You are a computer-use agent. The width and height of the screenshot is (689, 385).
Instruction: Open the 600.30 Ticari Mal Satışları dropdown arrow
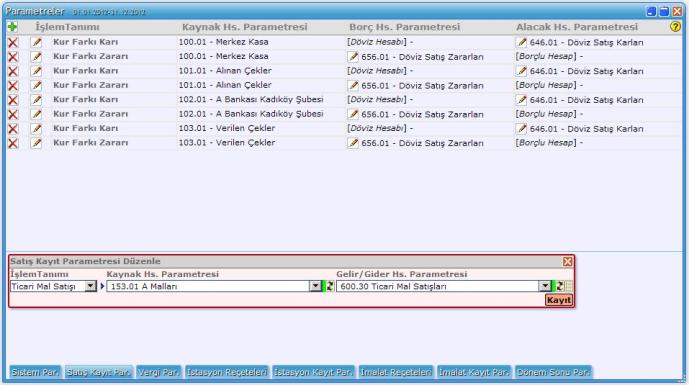click(x=545, y=287)
